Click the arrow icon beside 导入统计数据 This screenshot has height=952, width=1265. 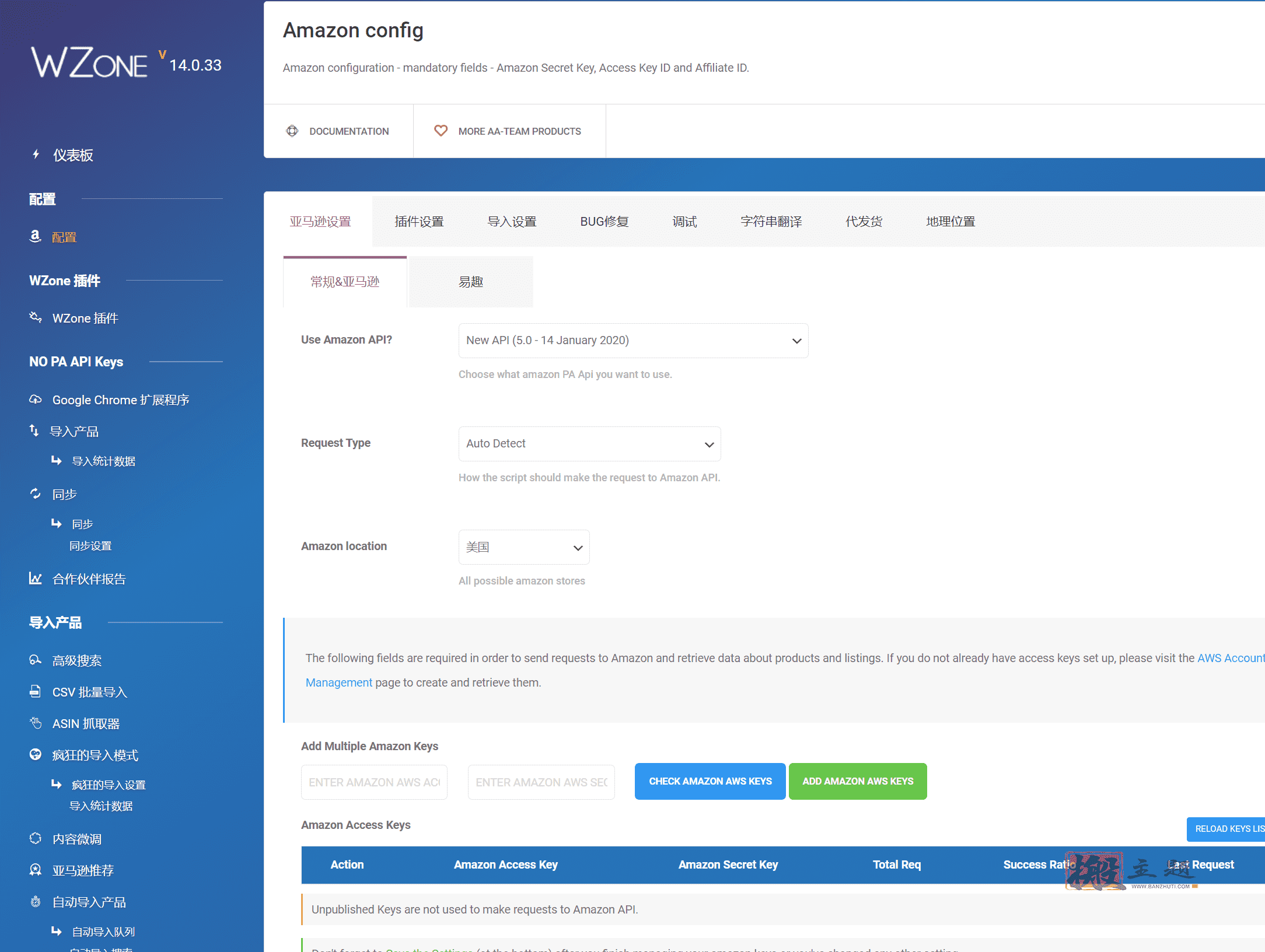(57, 460)
